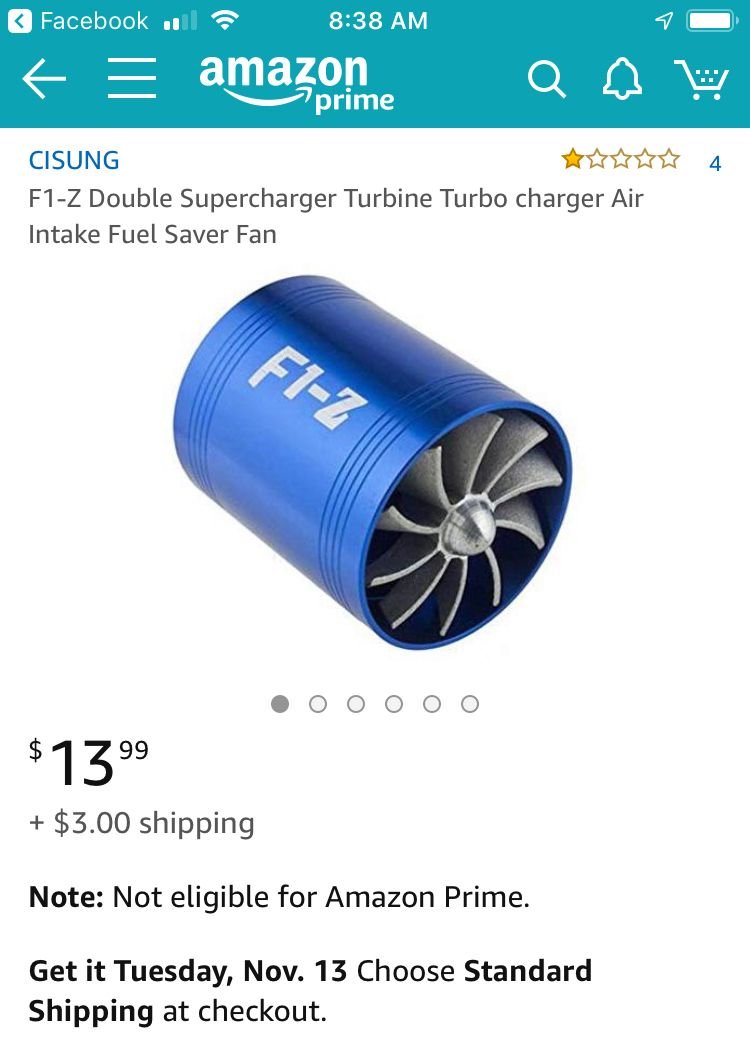Select the third image page dot
Screen dimensions: 750x1041
(356, 704)
